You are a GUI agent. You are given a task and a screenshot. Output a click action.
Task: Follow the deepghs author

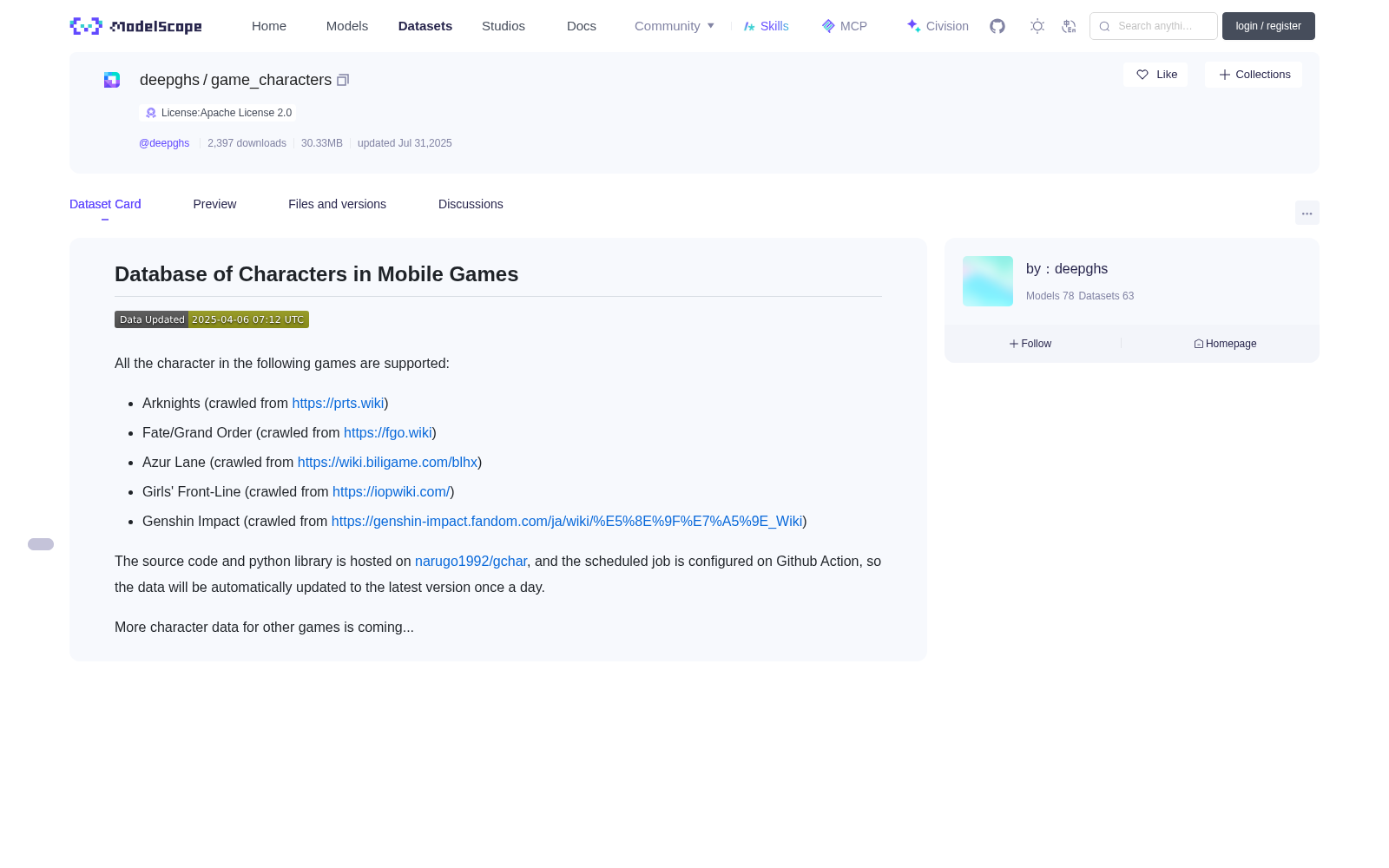coord(1030,344)
